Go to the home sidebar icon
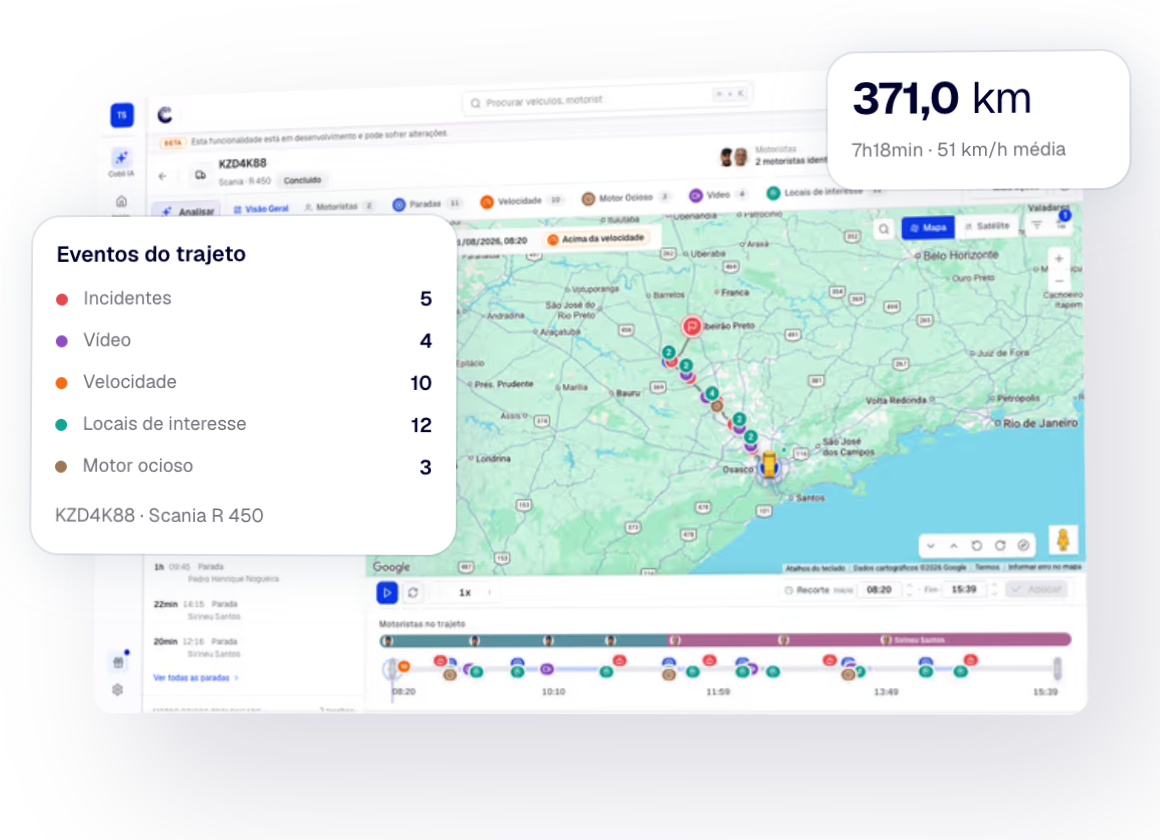The height and width of the screenshot is (840, 1160). tap(121, 201)
